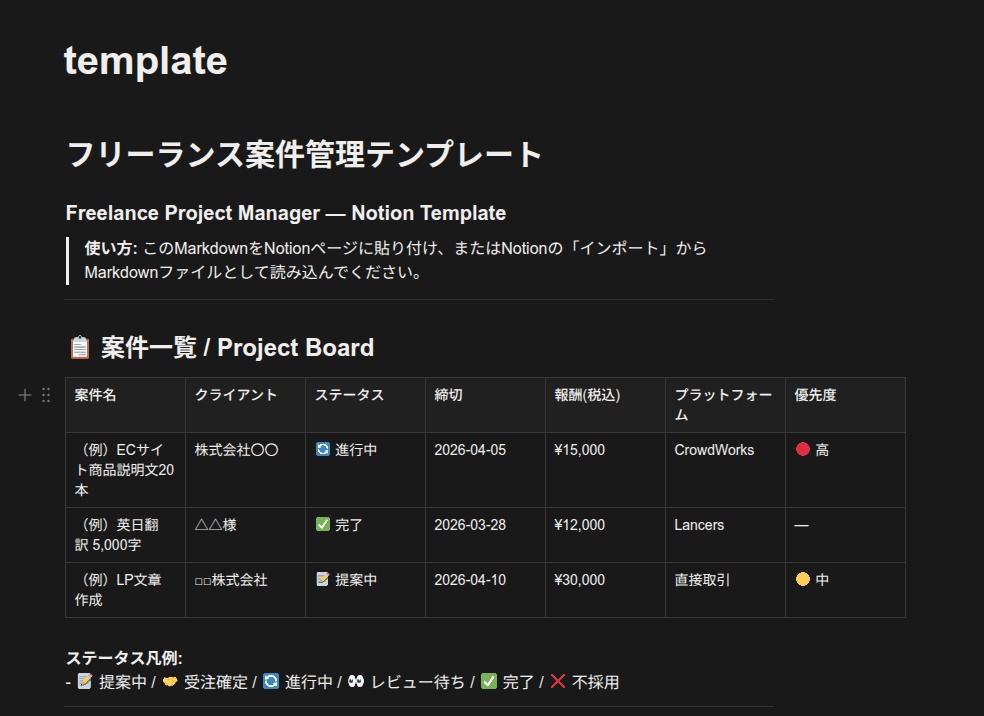The width and height of the screenshot is (984, 716).
Task: Toggle the green 完了 checkbox in the legend
Action: click(489, 682)
